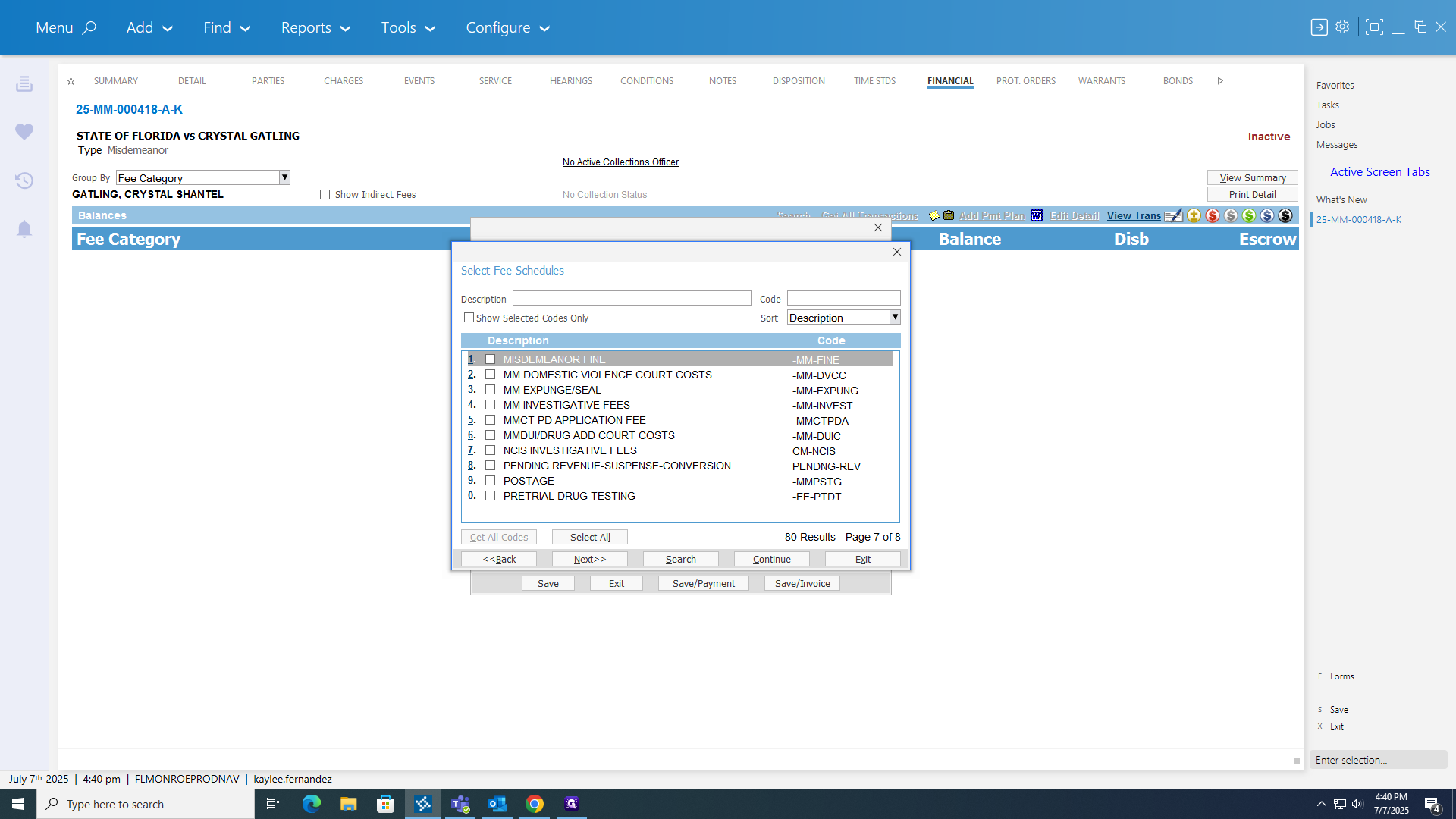The height and width of the screenshot is (819, 1456).
Task: Click the yellow plus coin icon
Action: click(1194, 216)
